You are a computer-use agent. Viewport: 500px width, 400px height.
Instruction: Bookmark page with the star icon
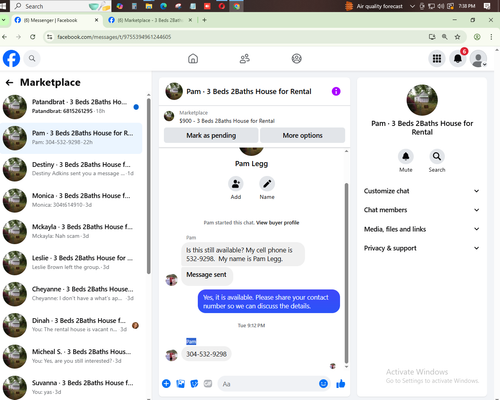[x=457, y=37]
